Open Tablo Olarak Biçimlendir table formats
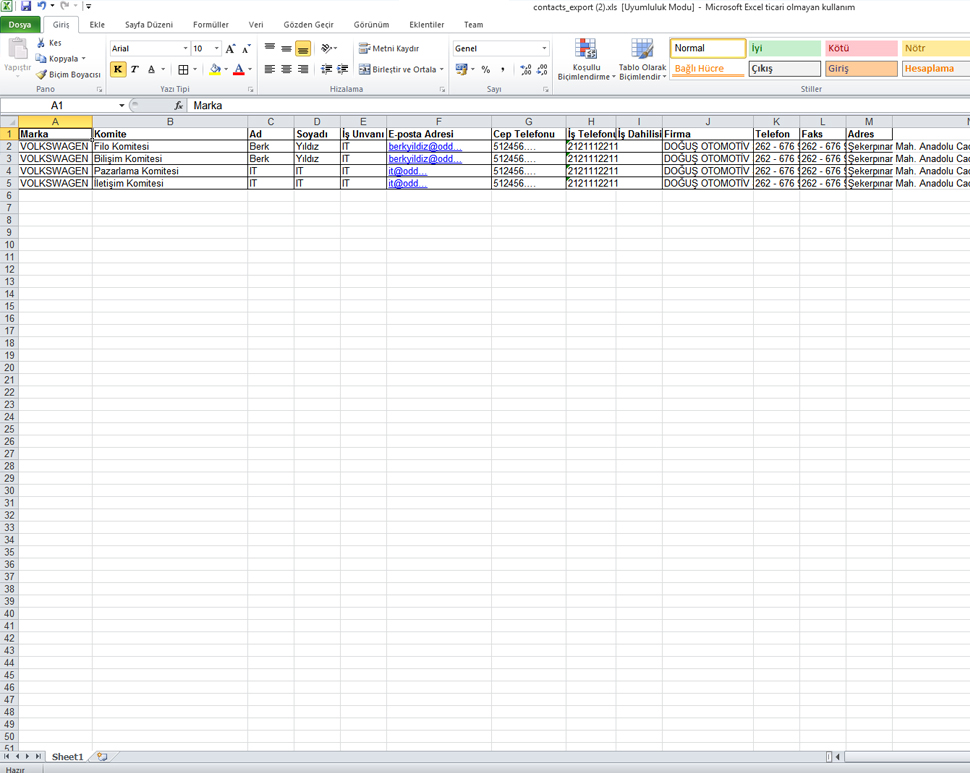The height and width of the screenshot is (773, 970). click(642, 59)
